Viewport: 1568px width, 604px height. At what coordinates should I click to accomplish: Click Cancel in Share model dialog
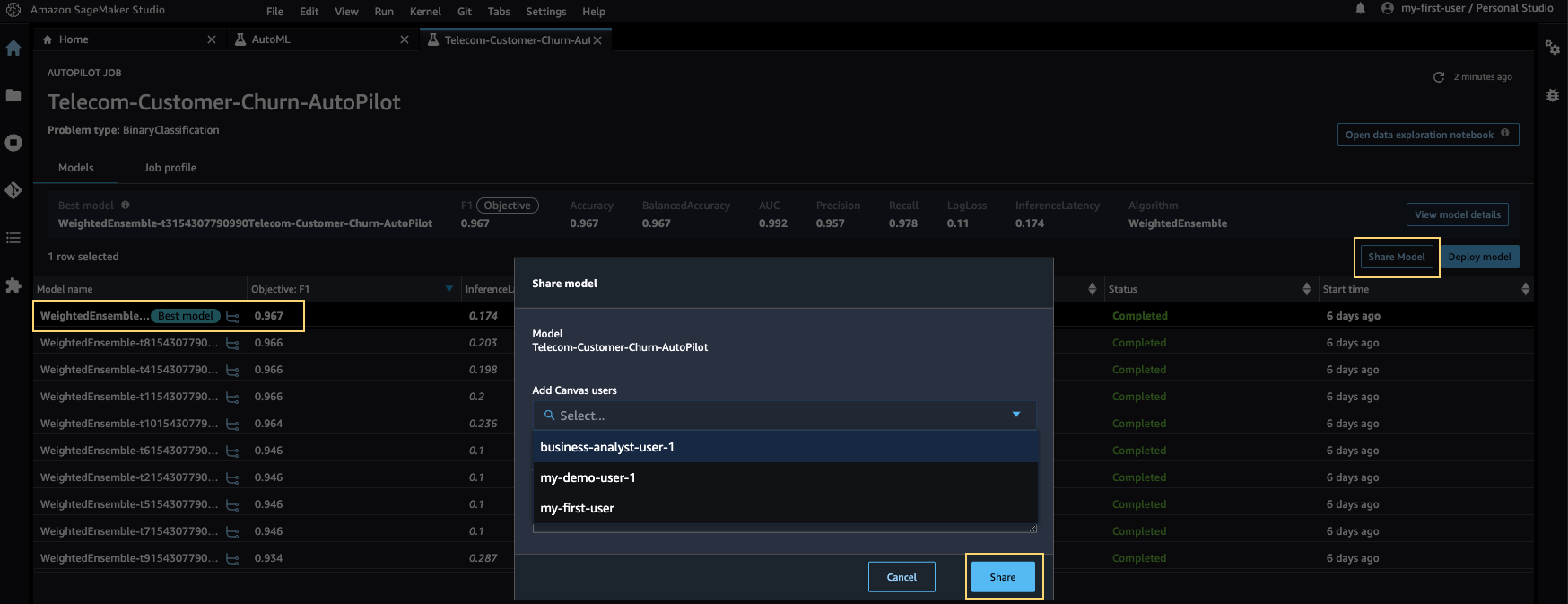902,577
